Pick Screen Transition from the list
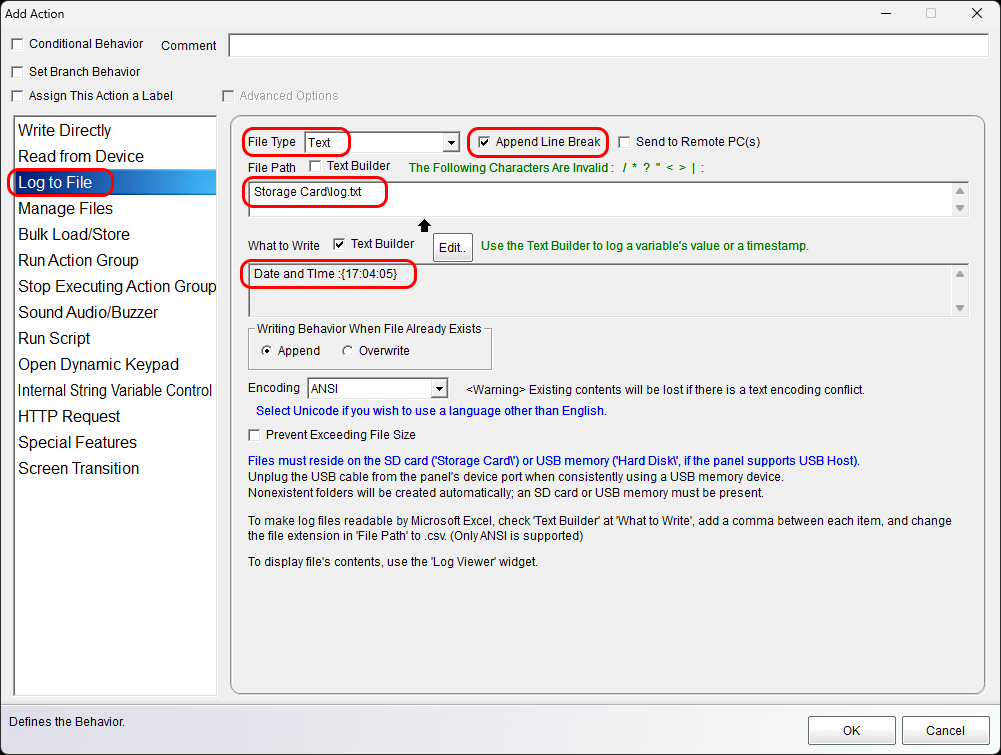Viewport: 1001px width, 755px height. point(78,469)
